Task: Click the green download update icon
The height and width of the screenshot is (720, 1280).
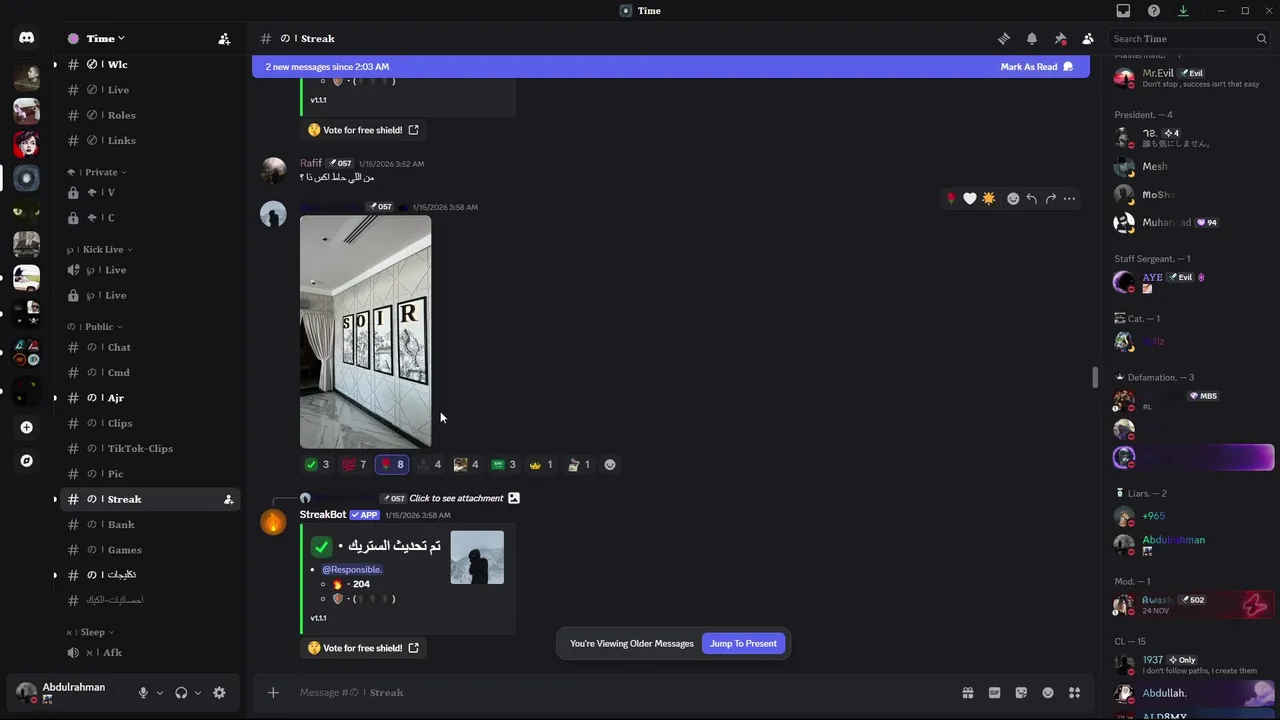Action: (x=1183, y=11)
